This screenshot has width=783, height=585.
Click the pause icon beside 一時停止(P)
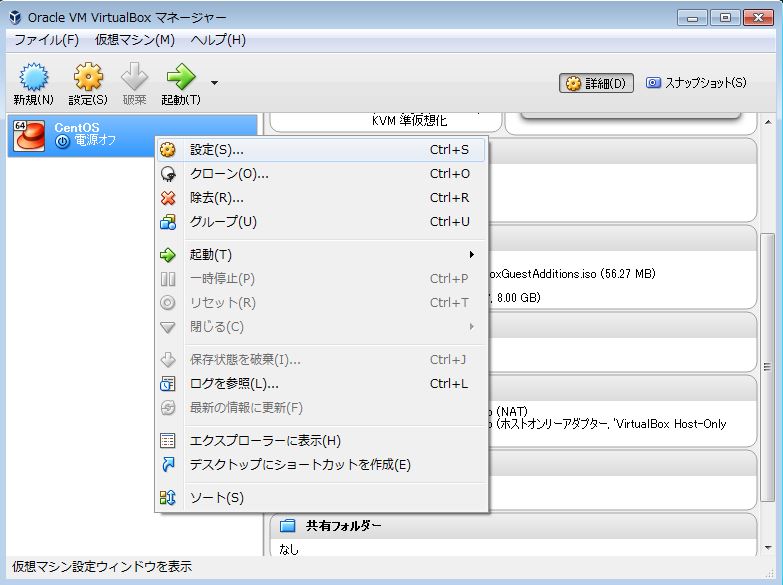pos(168,279)
